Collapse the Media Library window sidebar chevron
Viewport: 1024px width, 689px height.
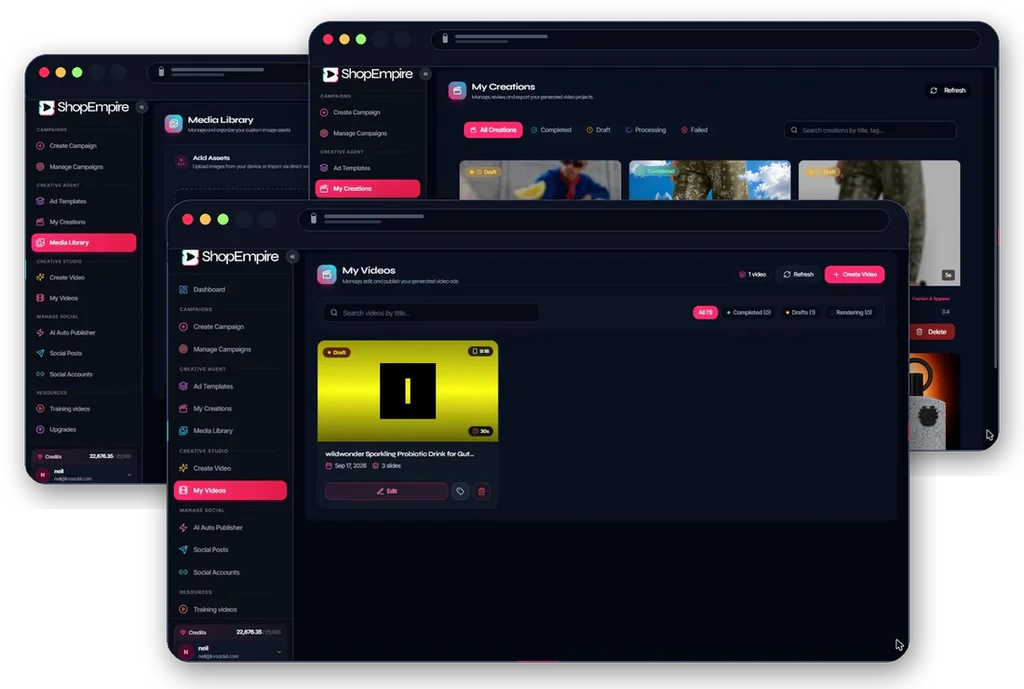coord(142,107)
